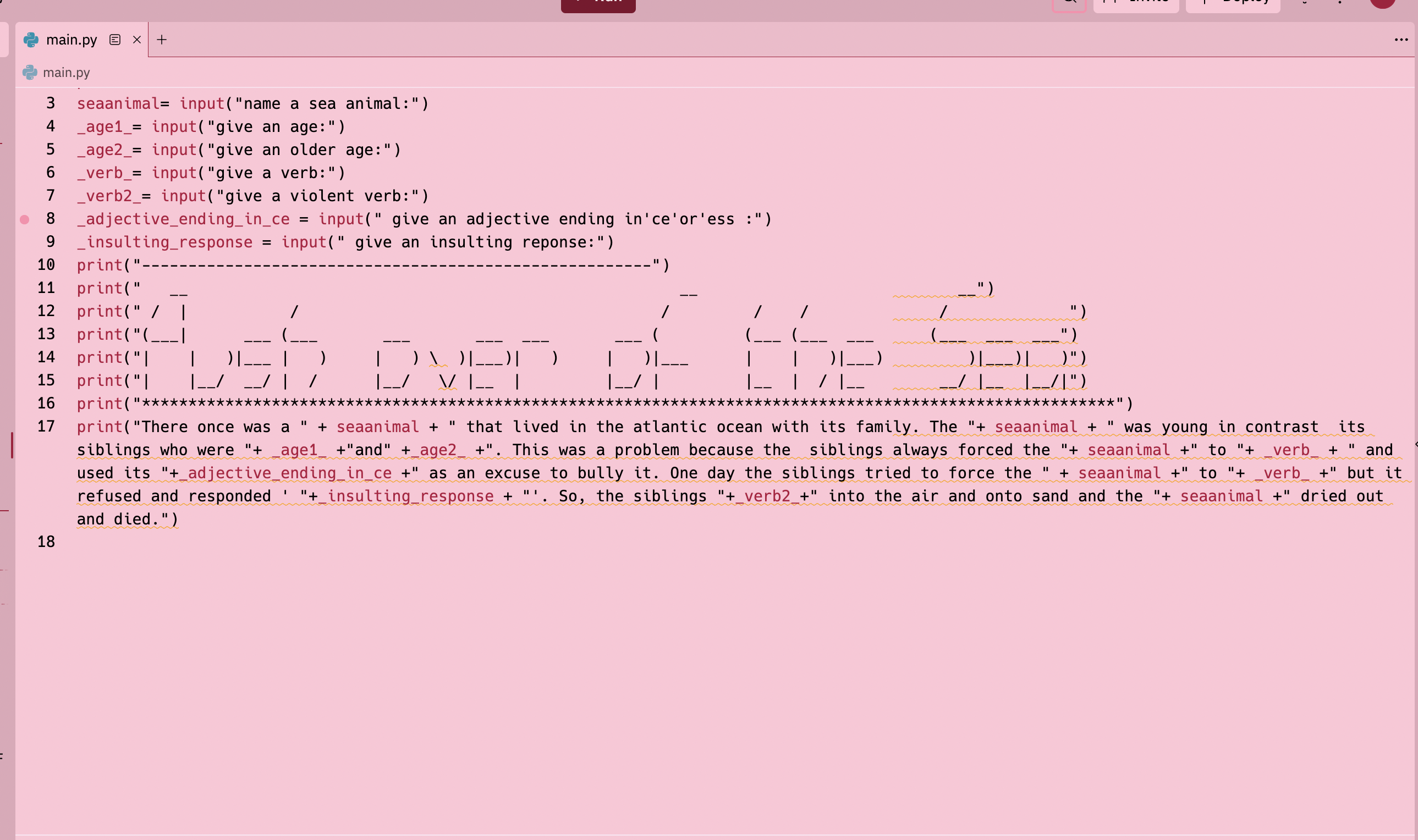The height and width of the screenshot is (840, 1418).
Task: Click _insulting_response in the story print statement
Action: pyautogui.click(x=405, y=496)
